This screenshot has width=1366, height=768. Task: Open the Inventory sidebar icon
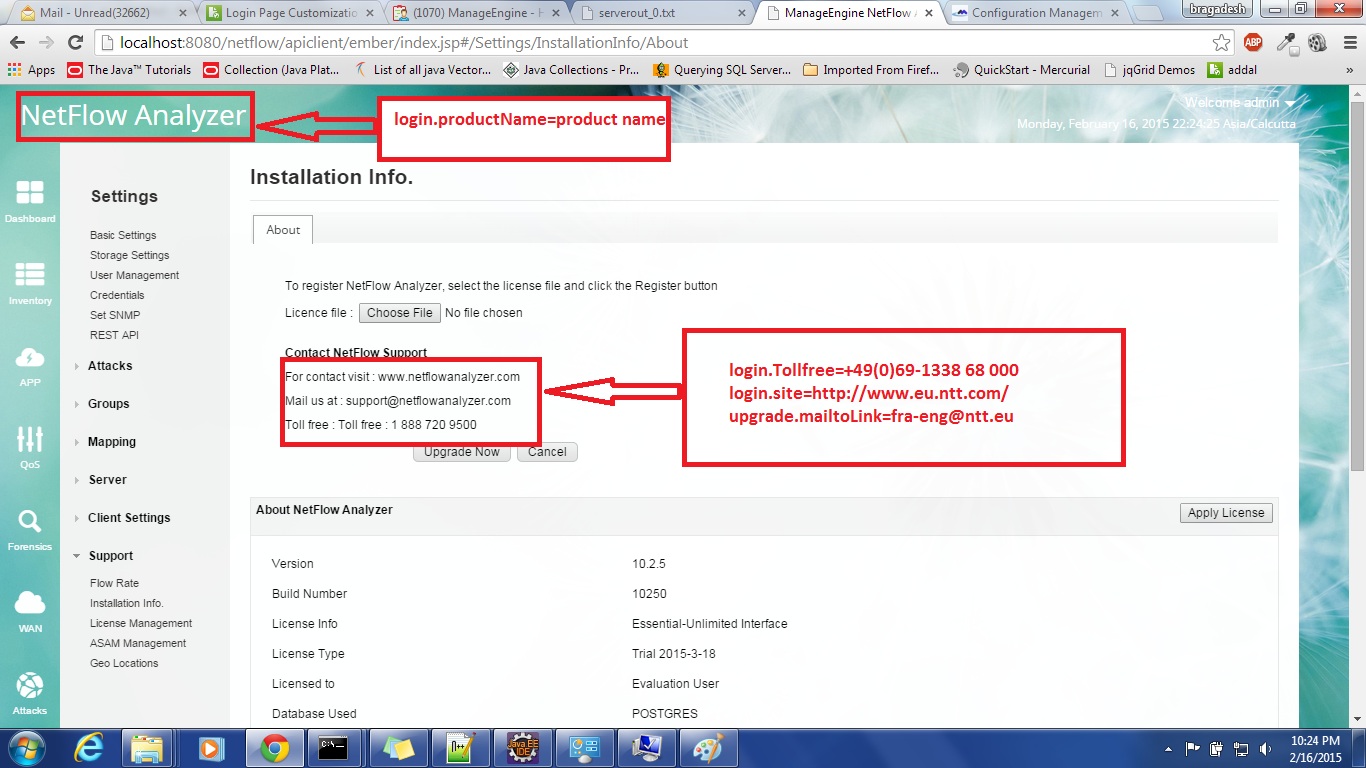[30, 276]
